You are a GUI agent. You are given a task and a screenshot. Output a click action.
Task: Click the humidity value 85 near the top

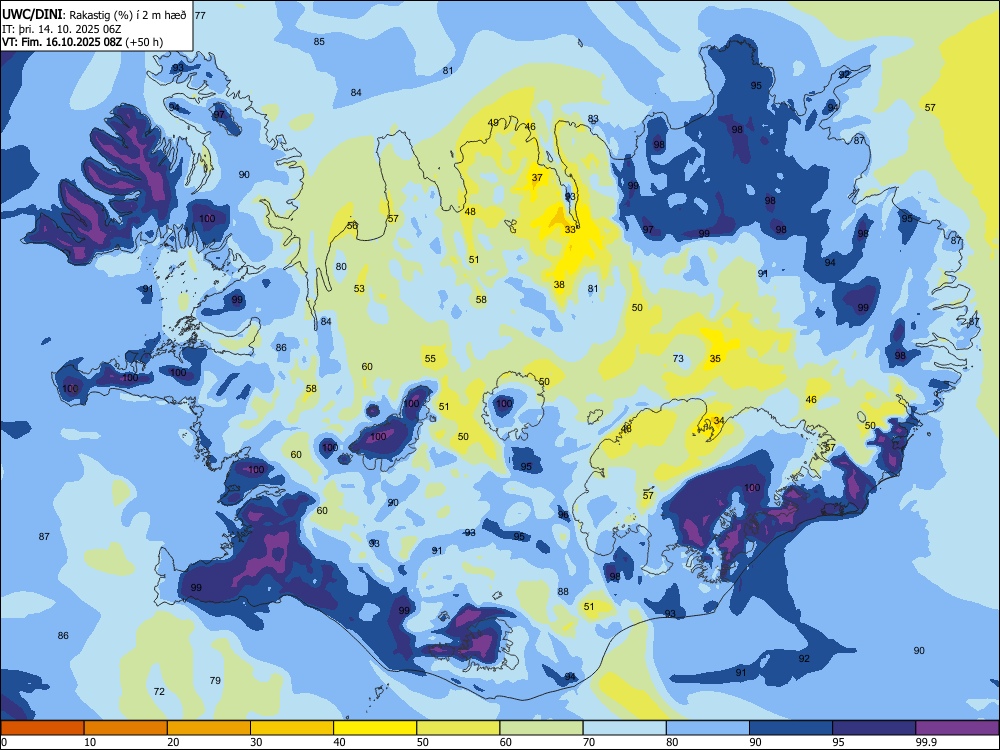(x=319, y=41)
